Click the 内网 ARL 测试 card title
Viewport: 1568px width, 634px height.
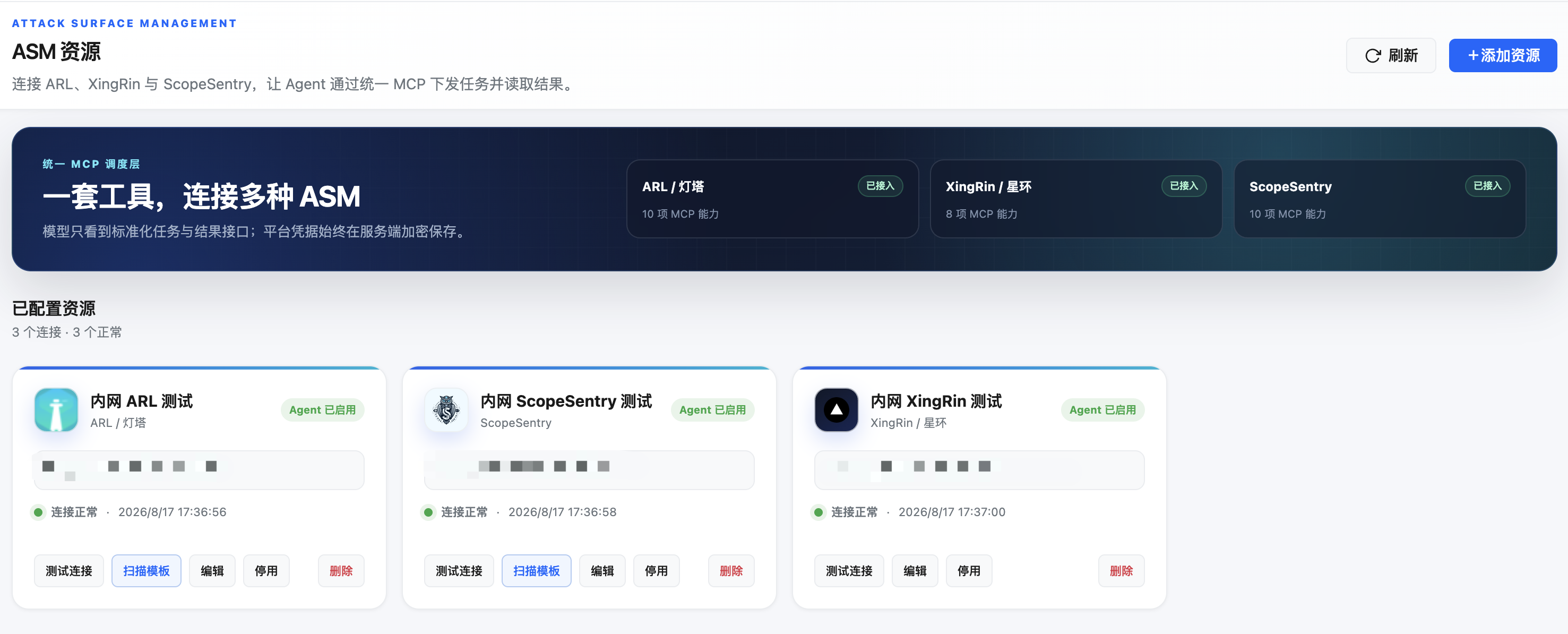click(142, 401)
